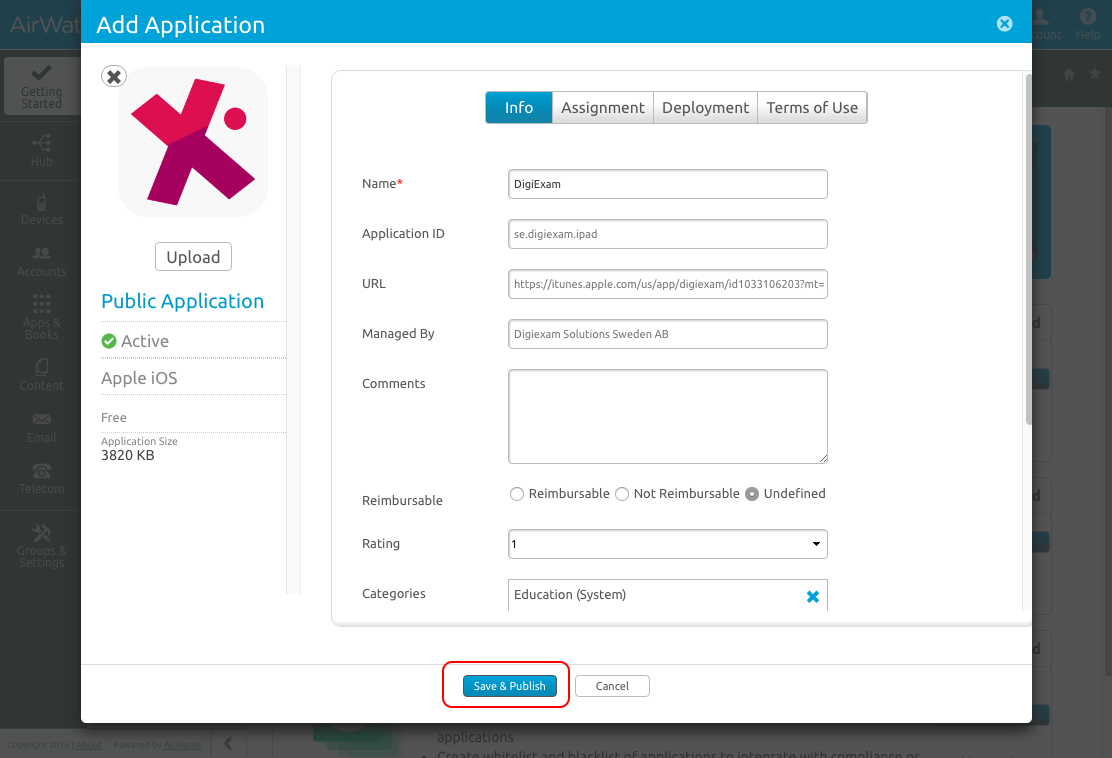Viewport: 1112px width, 758px height.
Task: Switch to the Info tab
Action: coord(518,108)
